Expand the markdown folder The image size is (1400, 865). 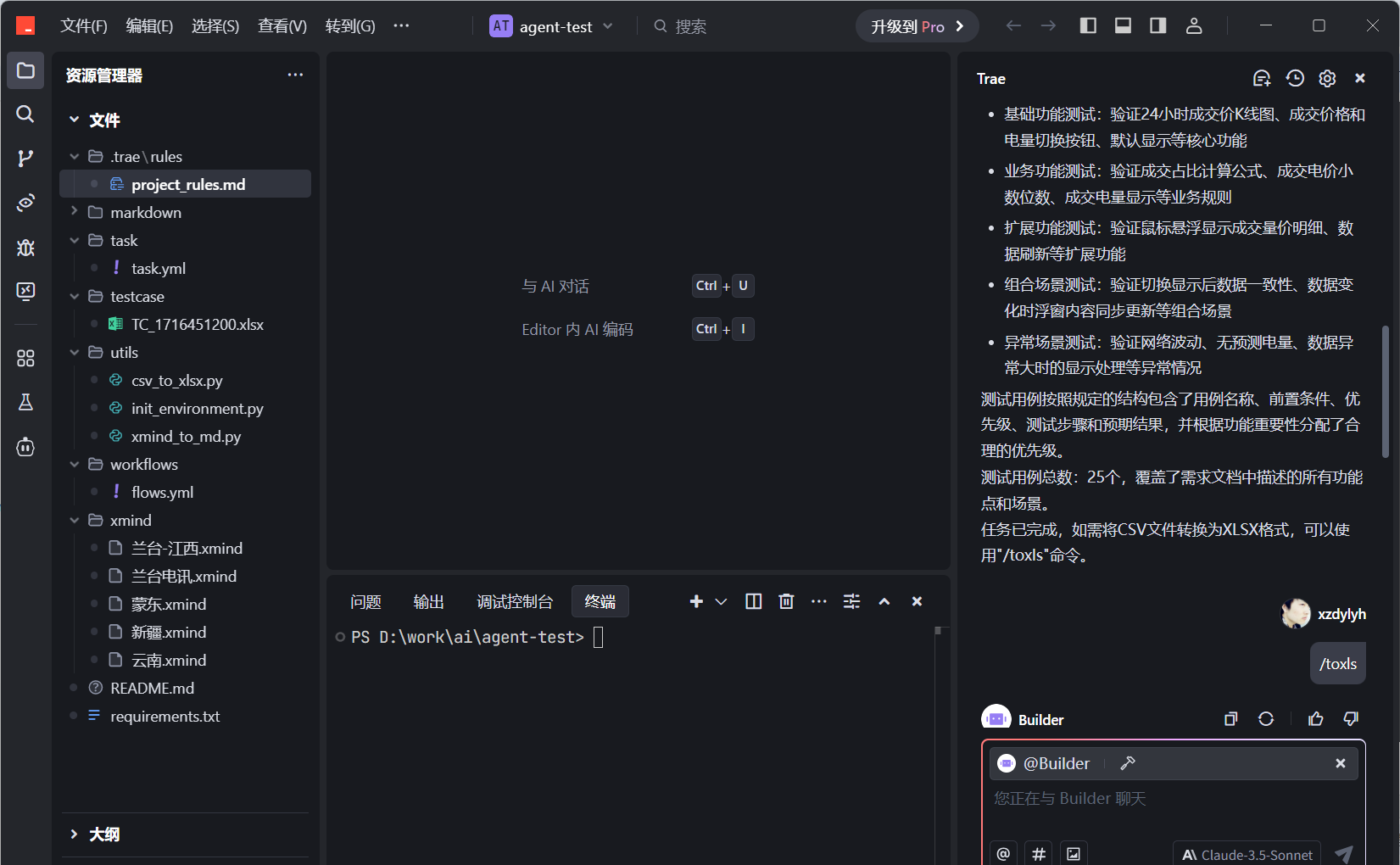point(145,212)
